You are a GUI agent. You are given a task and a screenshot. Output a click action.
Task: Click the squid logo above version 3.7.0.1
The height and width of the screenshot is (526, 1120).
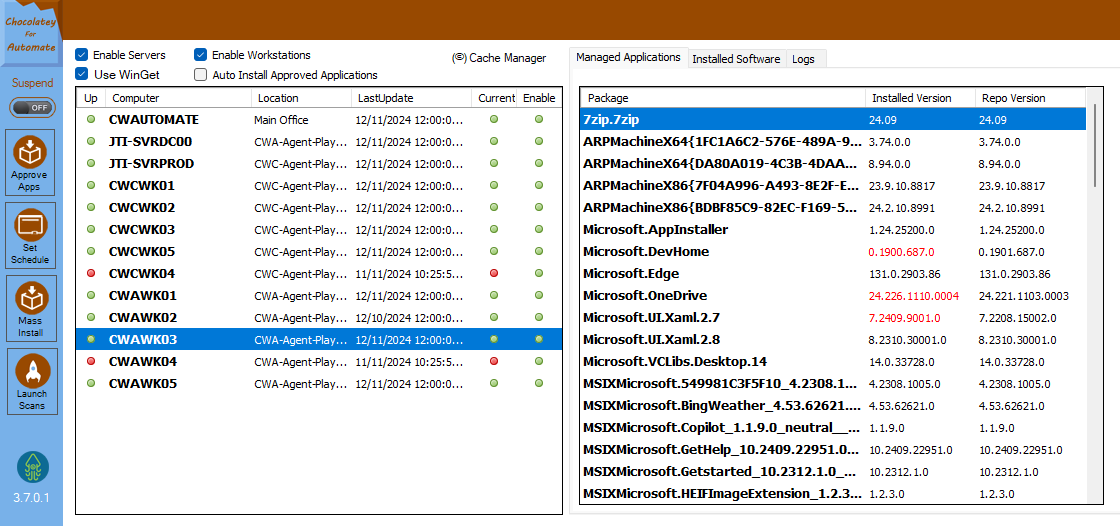(x=33, y=468)
